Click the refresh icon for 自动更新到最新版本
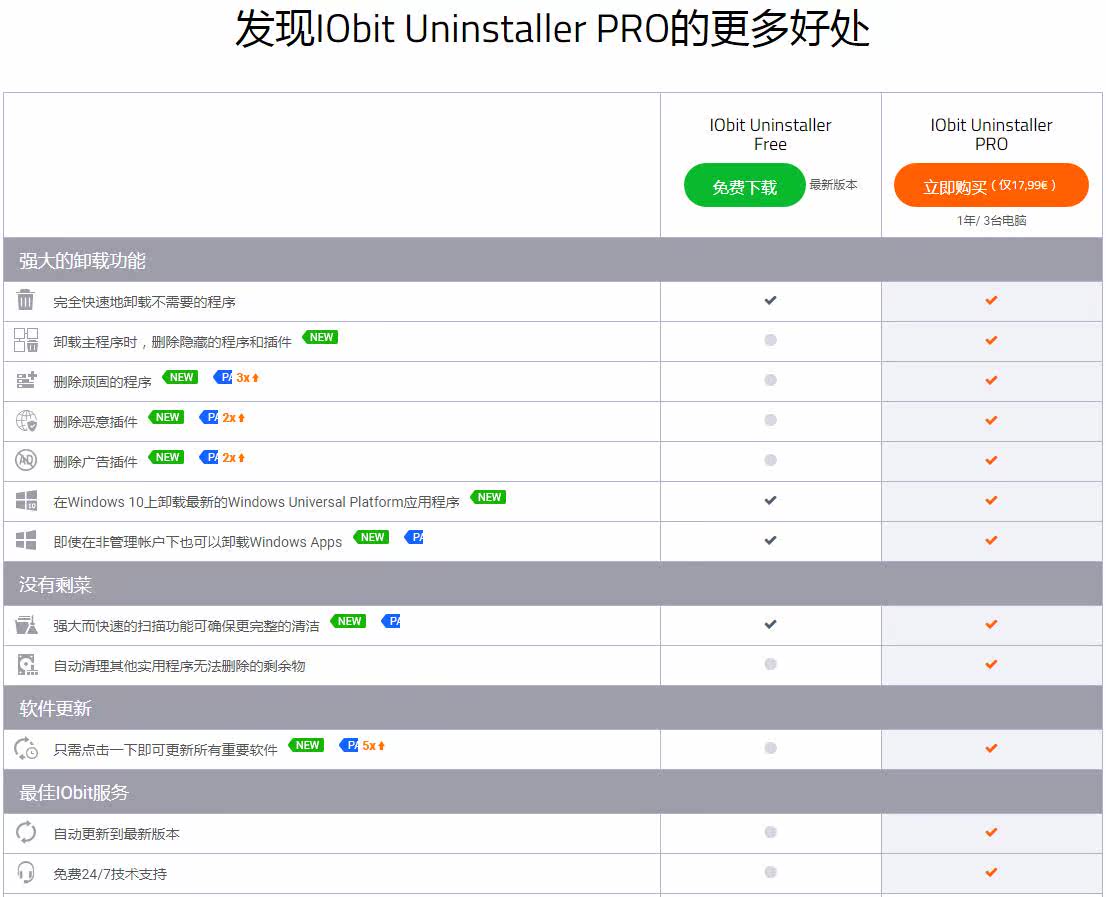This screenshot has width=1106, height=897. 26,833
